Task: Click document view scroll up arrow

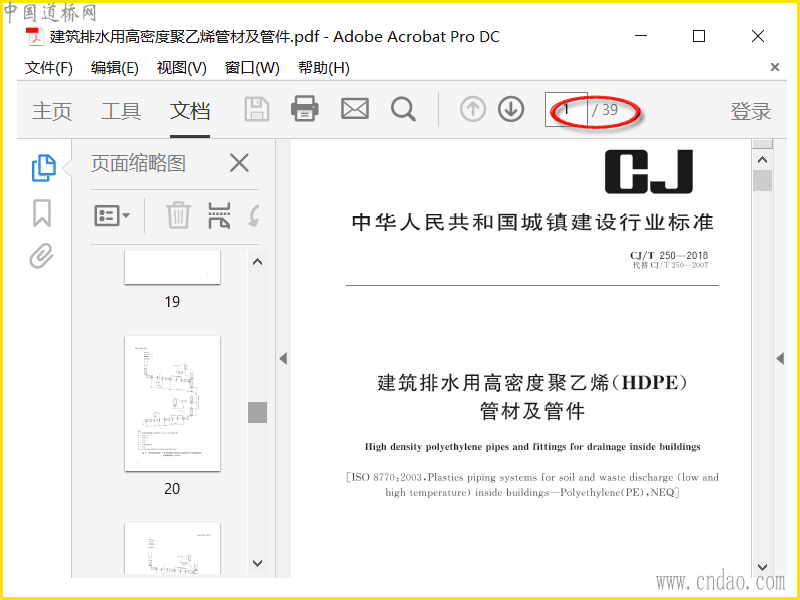Action: click(762, 160)
